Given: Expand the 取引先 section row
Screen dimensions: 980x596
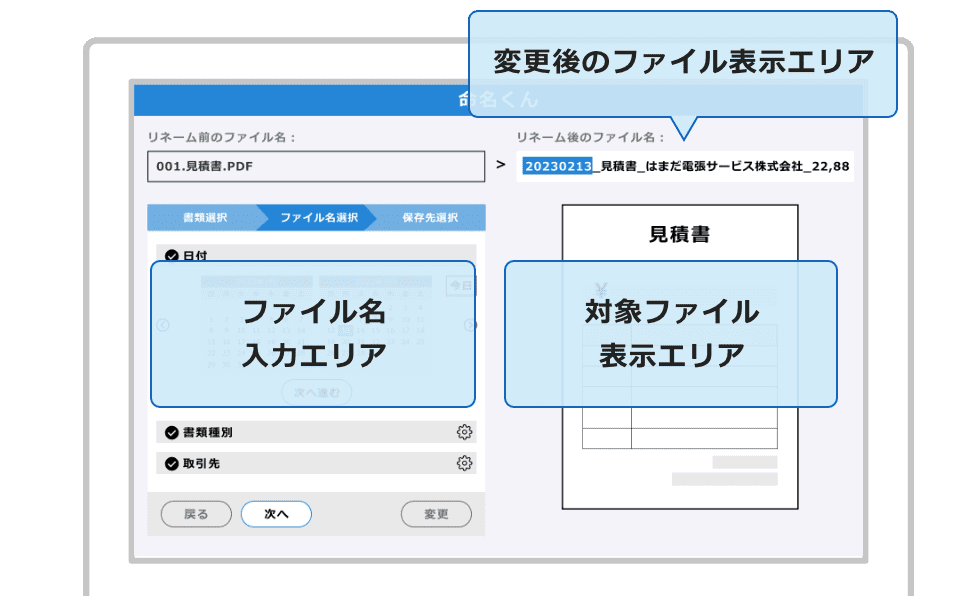Looking at the screenshot, I should (x=316, y=463).
